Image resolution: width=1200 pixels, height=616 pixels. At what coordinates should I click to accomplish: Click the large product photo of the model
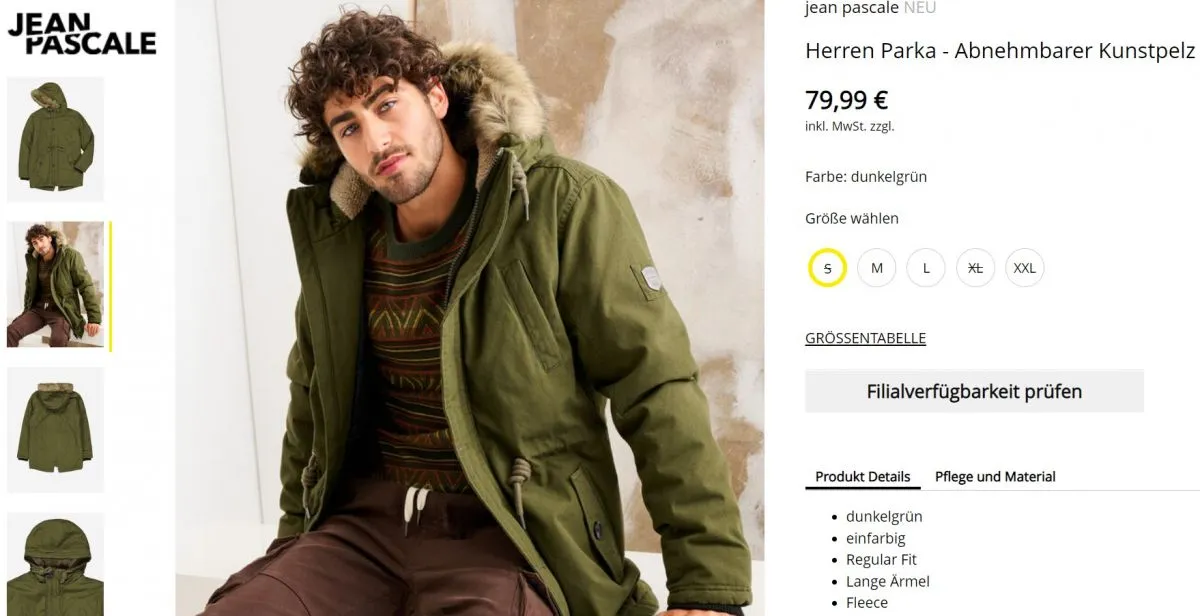470,308
